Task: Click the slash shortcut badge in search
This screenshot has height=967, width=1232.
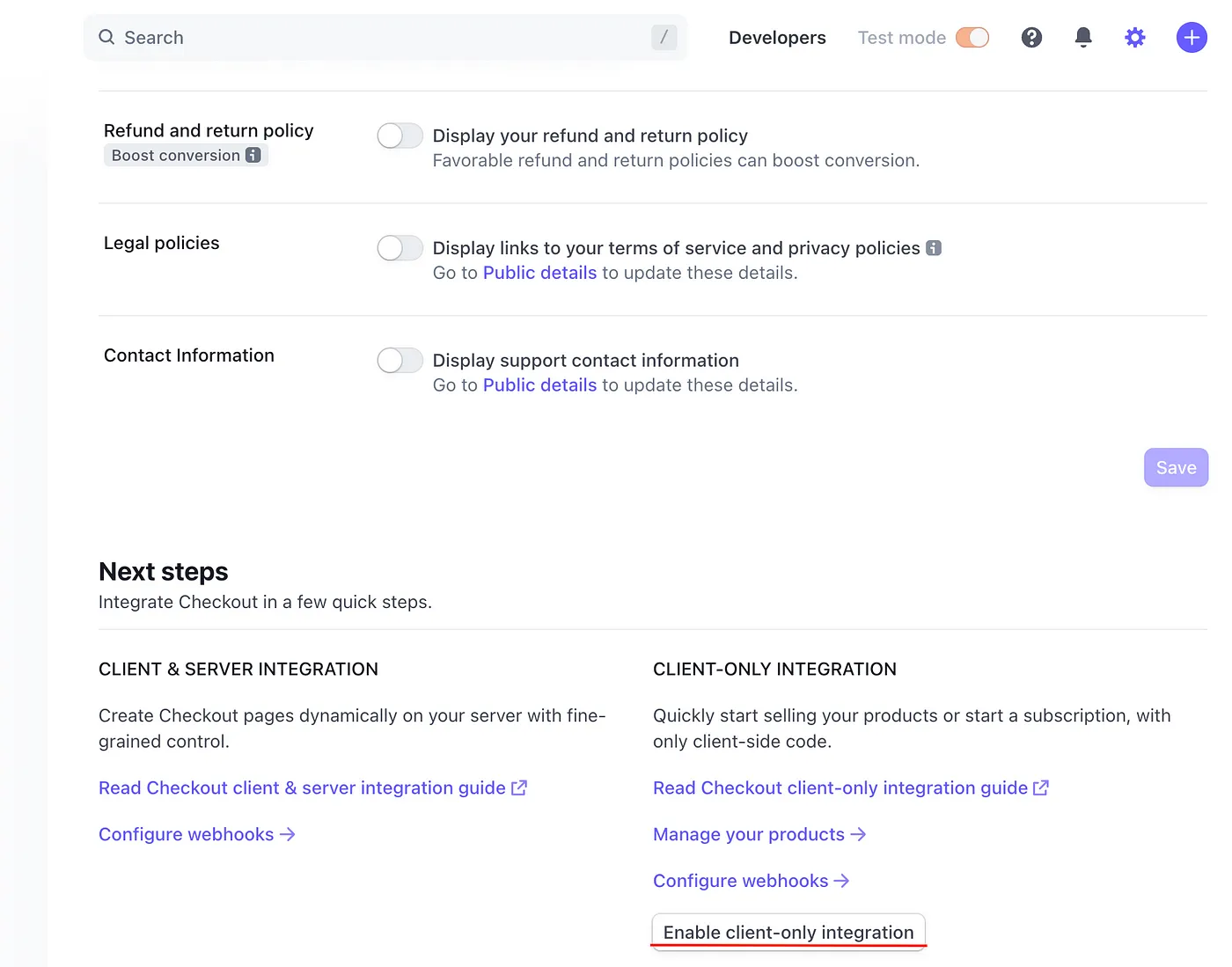Action: [664, 37]
